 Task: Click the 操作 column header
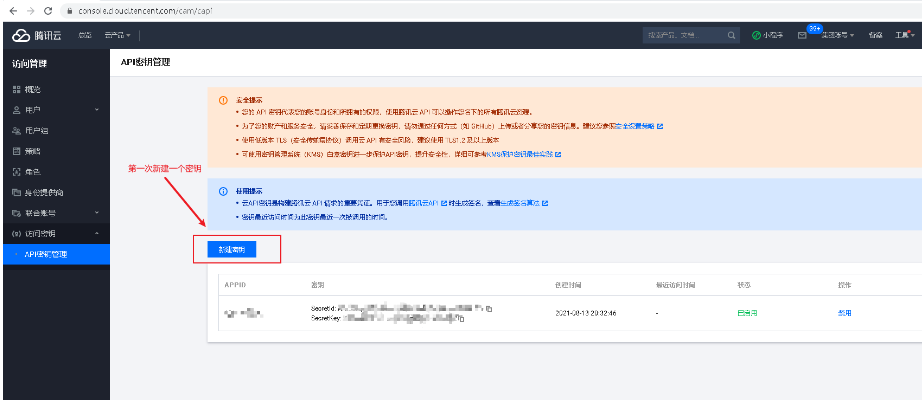pos(844,285)
